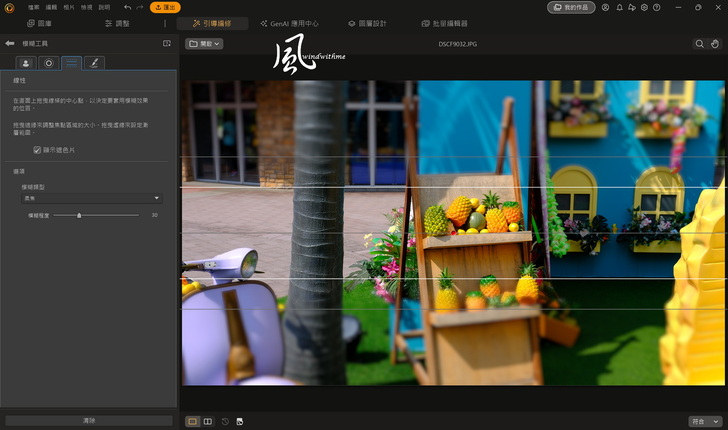
Task: Open the 符合 zoom-fit dropdown
Action: tap(704, 421)
